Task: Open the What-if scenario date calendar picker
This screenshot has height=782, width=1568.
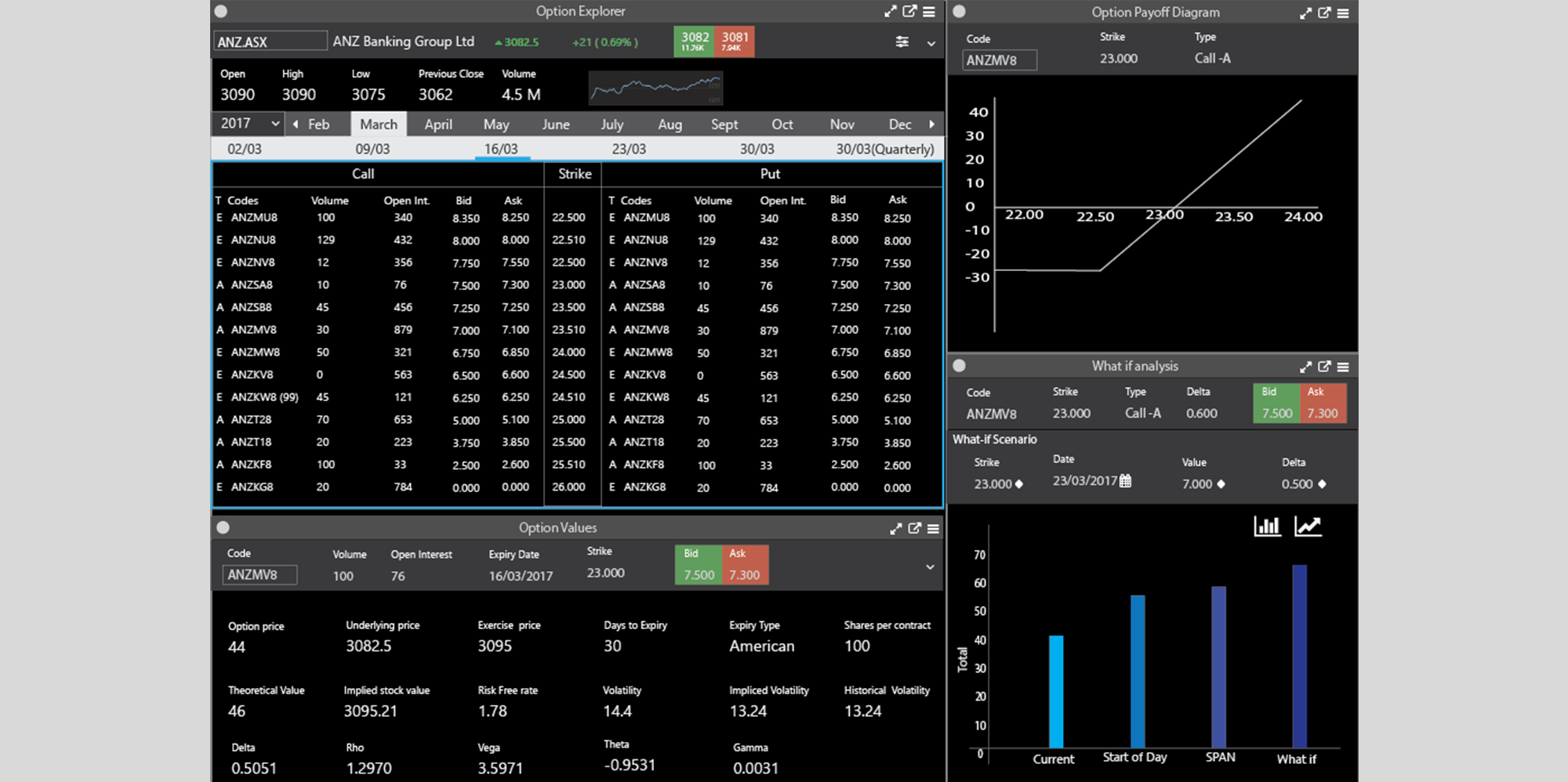Action: click(x=1126, y=481)
